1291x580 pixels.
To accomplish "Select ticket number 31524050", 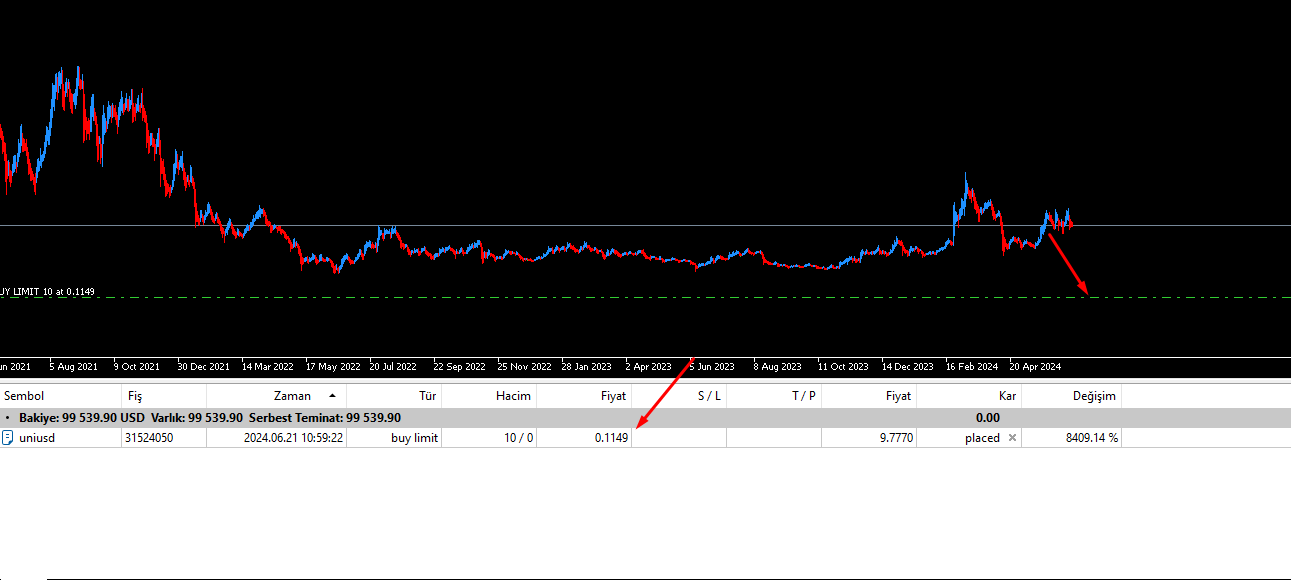I will click(x=149, y=438).
